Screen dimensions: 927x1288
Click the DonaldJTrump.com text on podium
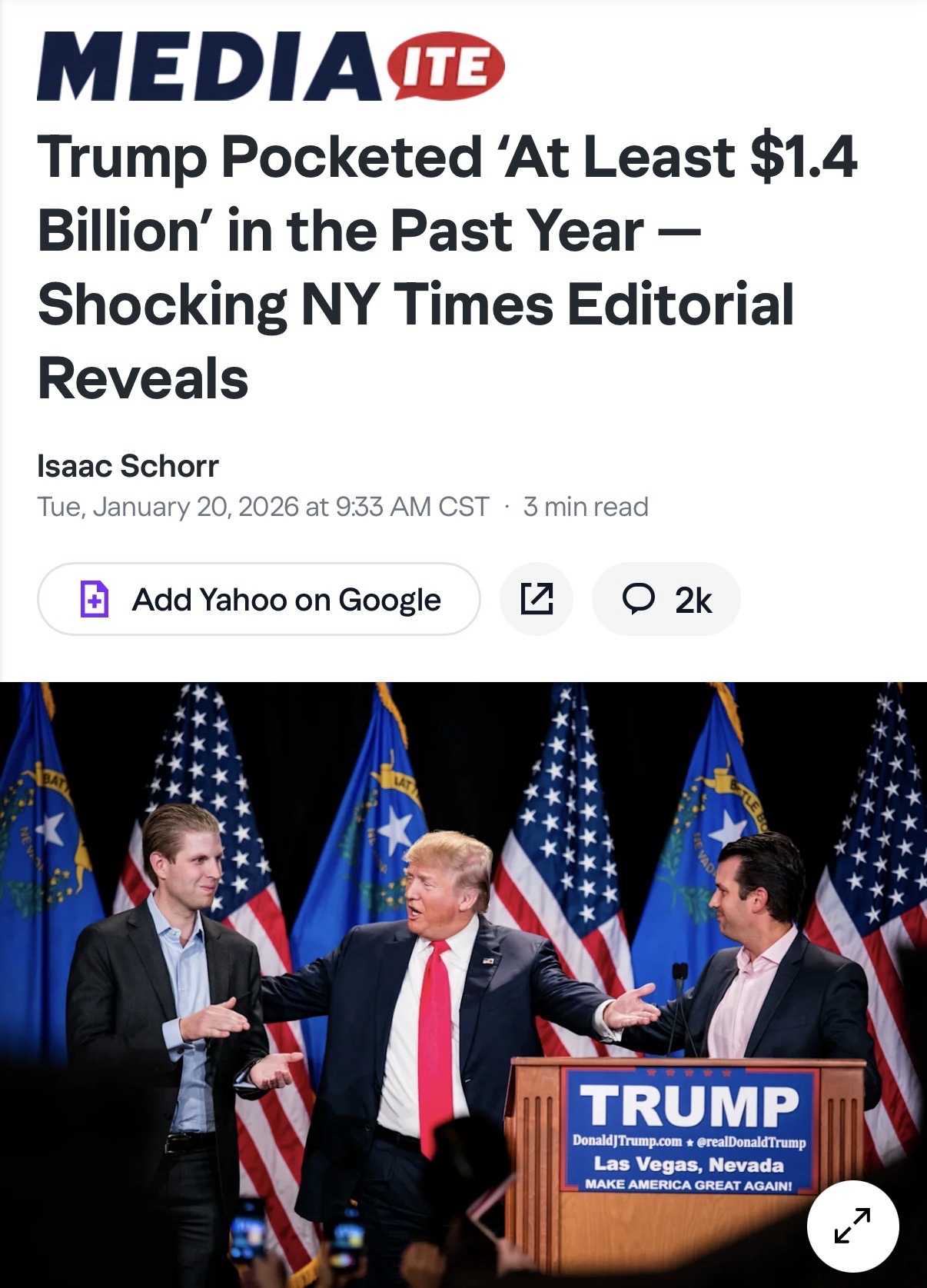point(627,1141)
